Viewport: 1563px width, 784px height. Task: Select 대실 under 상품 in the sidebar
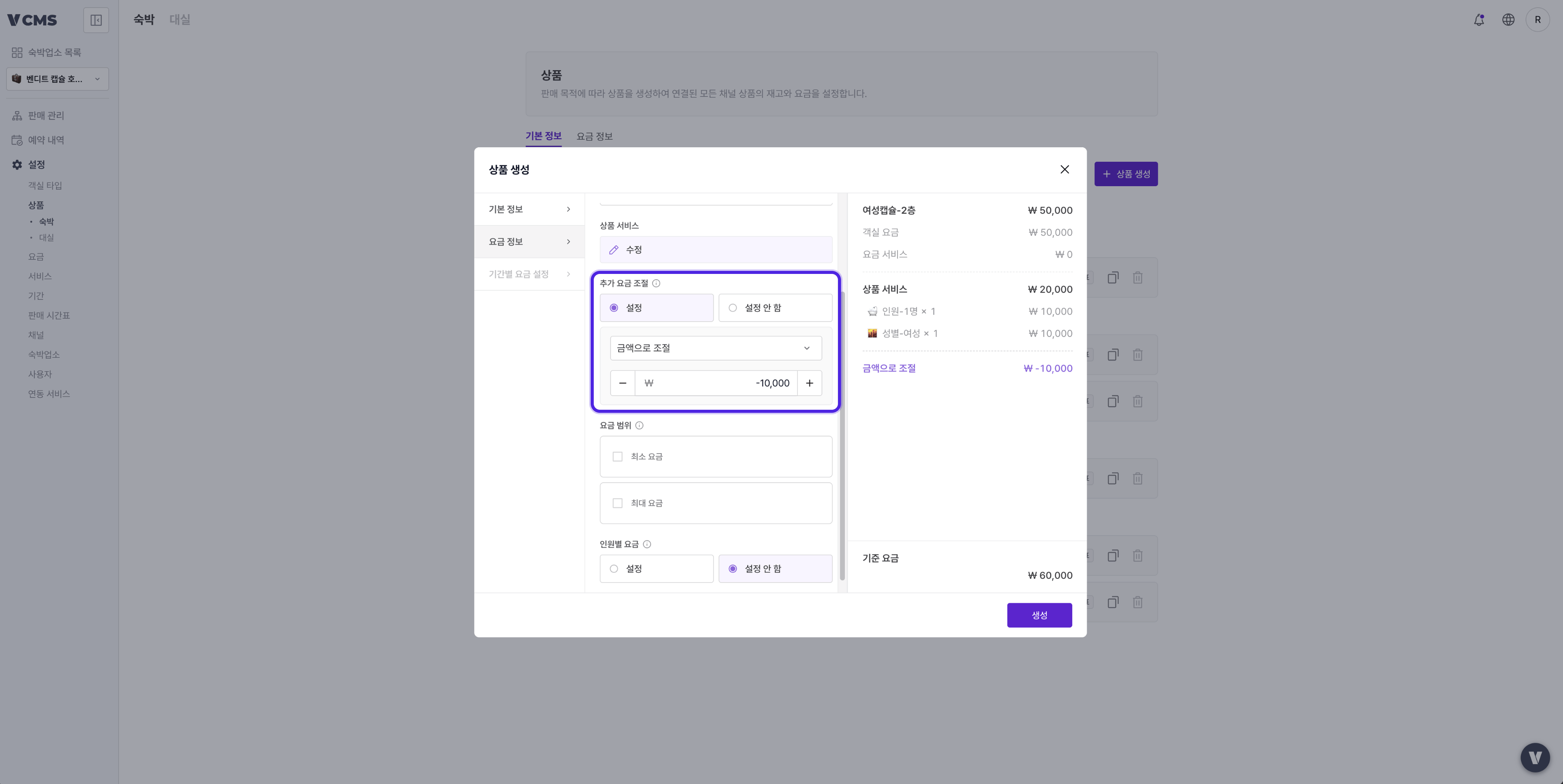(46, 238)
